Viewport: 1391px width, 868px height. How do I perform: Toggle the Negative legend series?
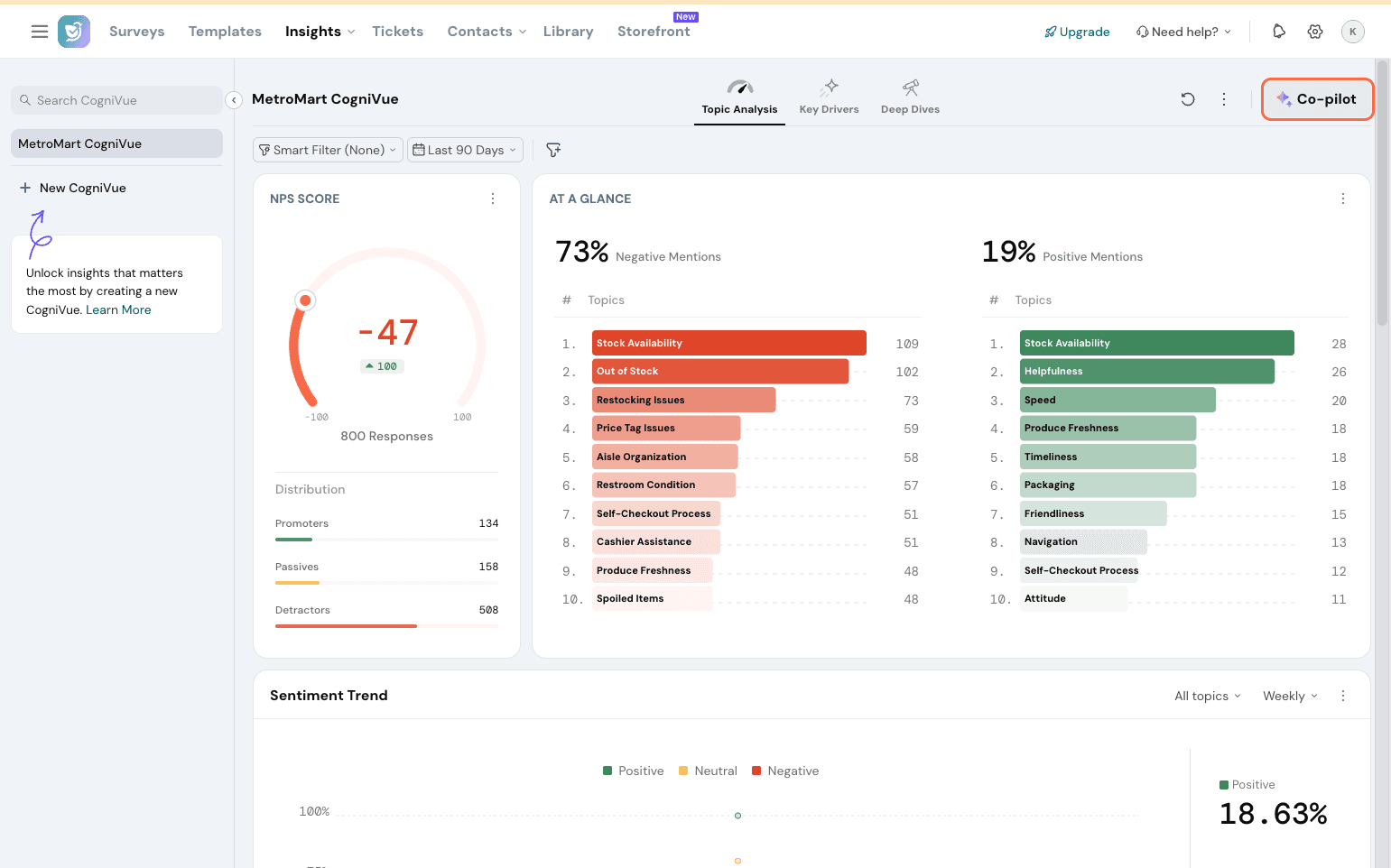784,771
